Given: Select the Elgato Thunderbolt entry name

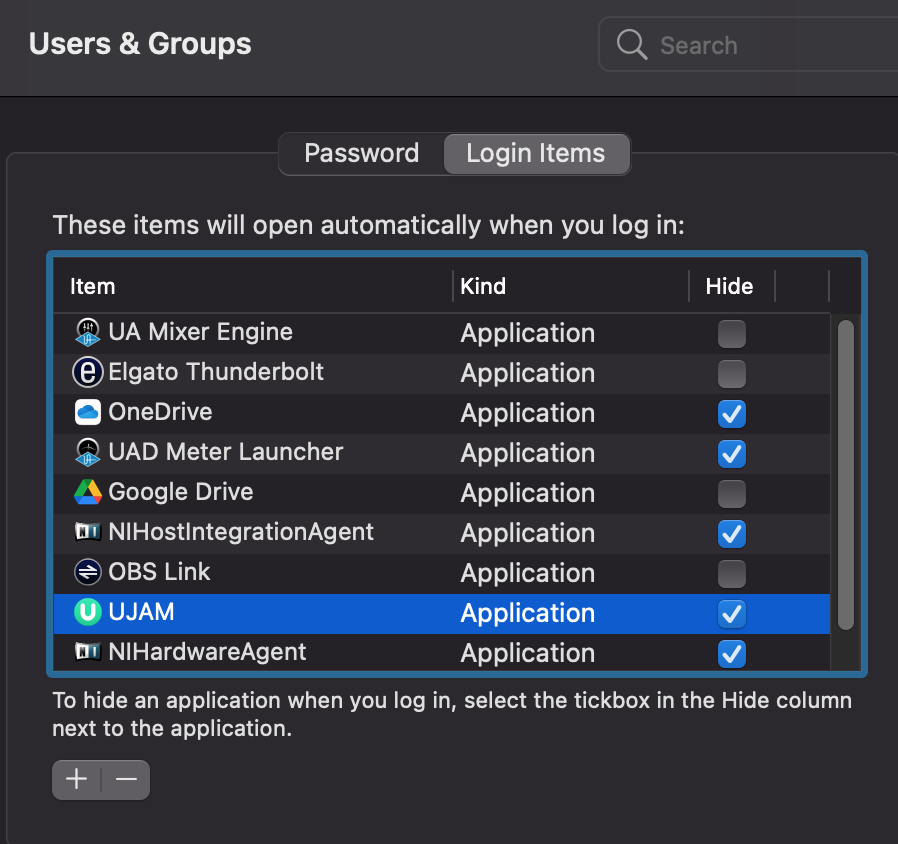Looking at the screenshot, I should click(x=216, y=372).
